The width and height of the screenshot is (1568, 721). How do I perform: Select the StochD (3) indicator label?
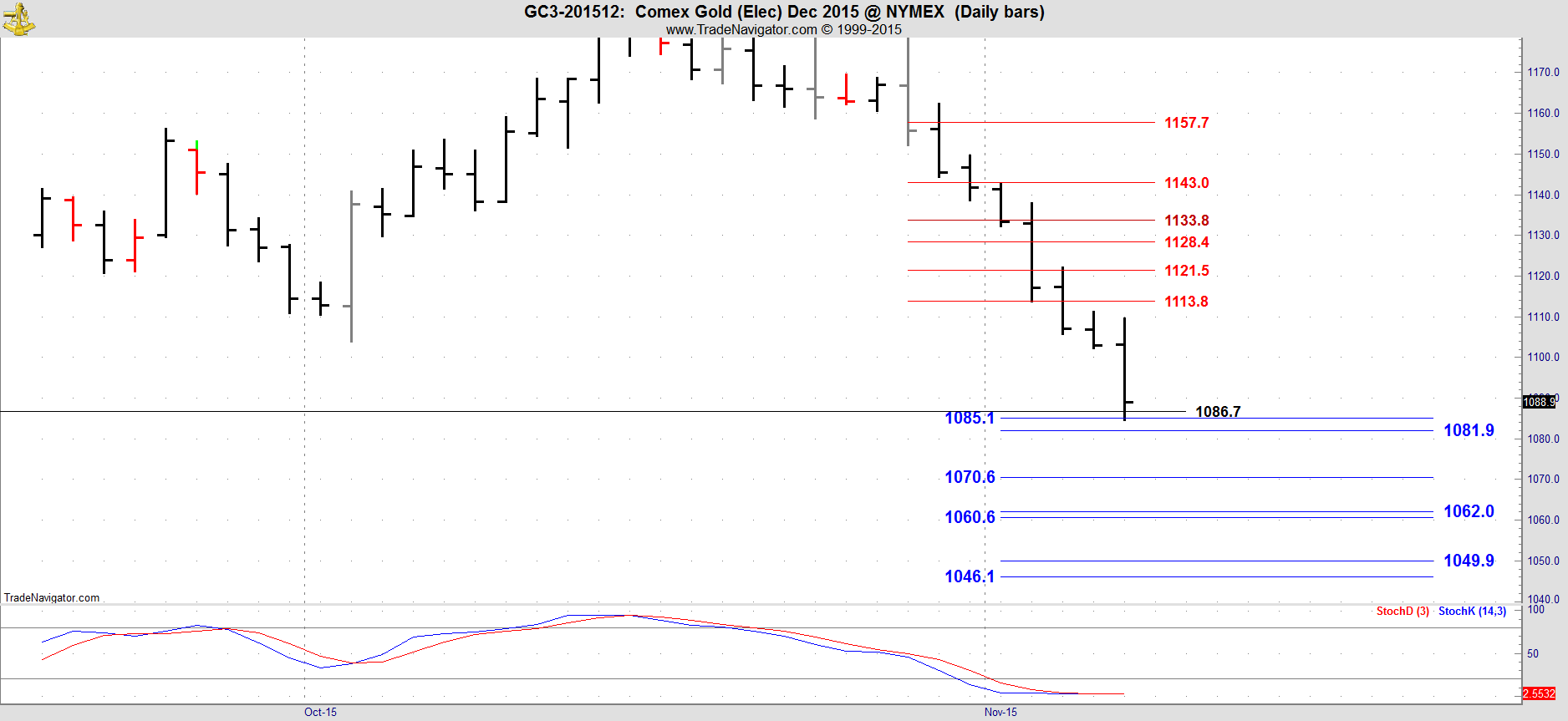[1403, 612]
